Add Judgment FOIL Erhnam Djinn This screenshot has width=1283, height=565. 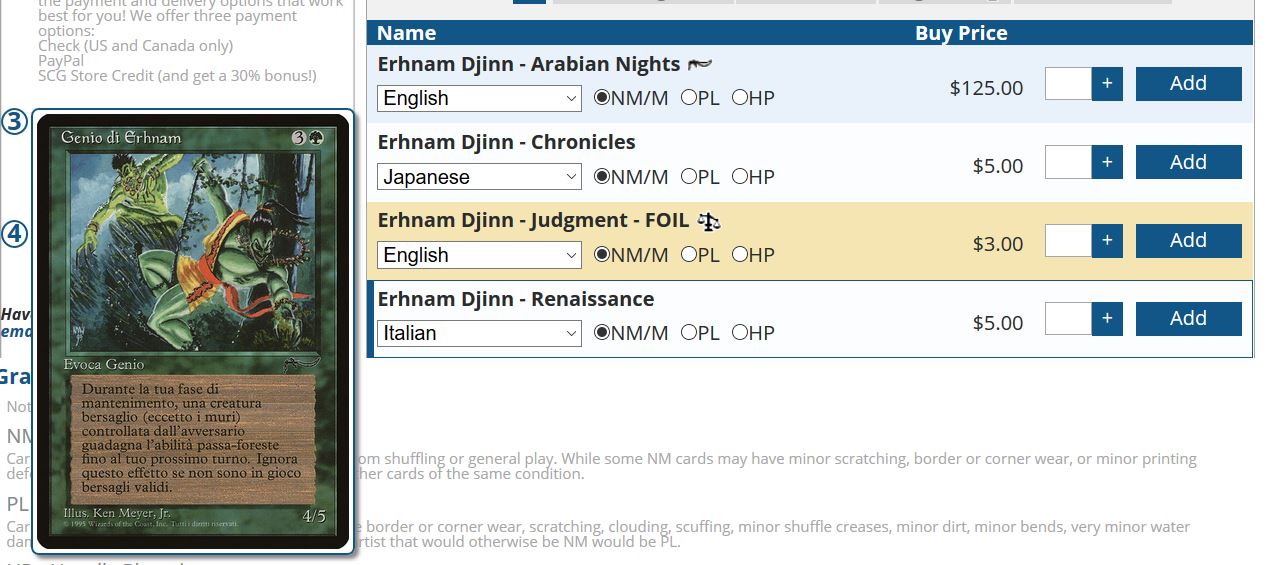coord(1188,241)
